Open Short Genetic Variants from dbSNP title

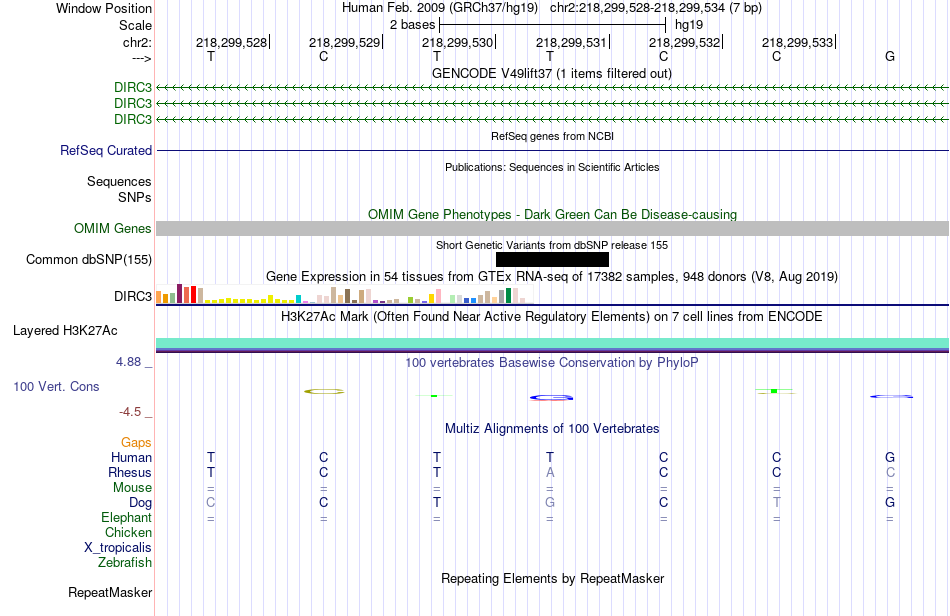552,245
